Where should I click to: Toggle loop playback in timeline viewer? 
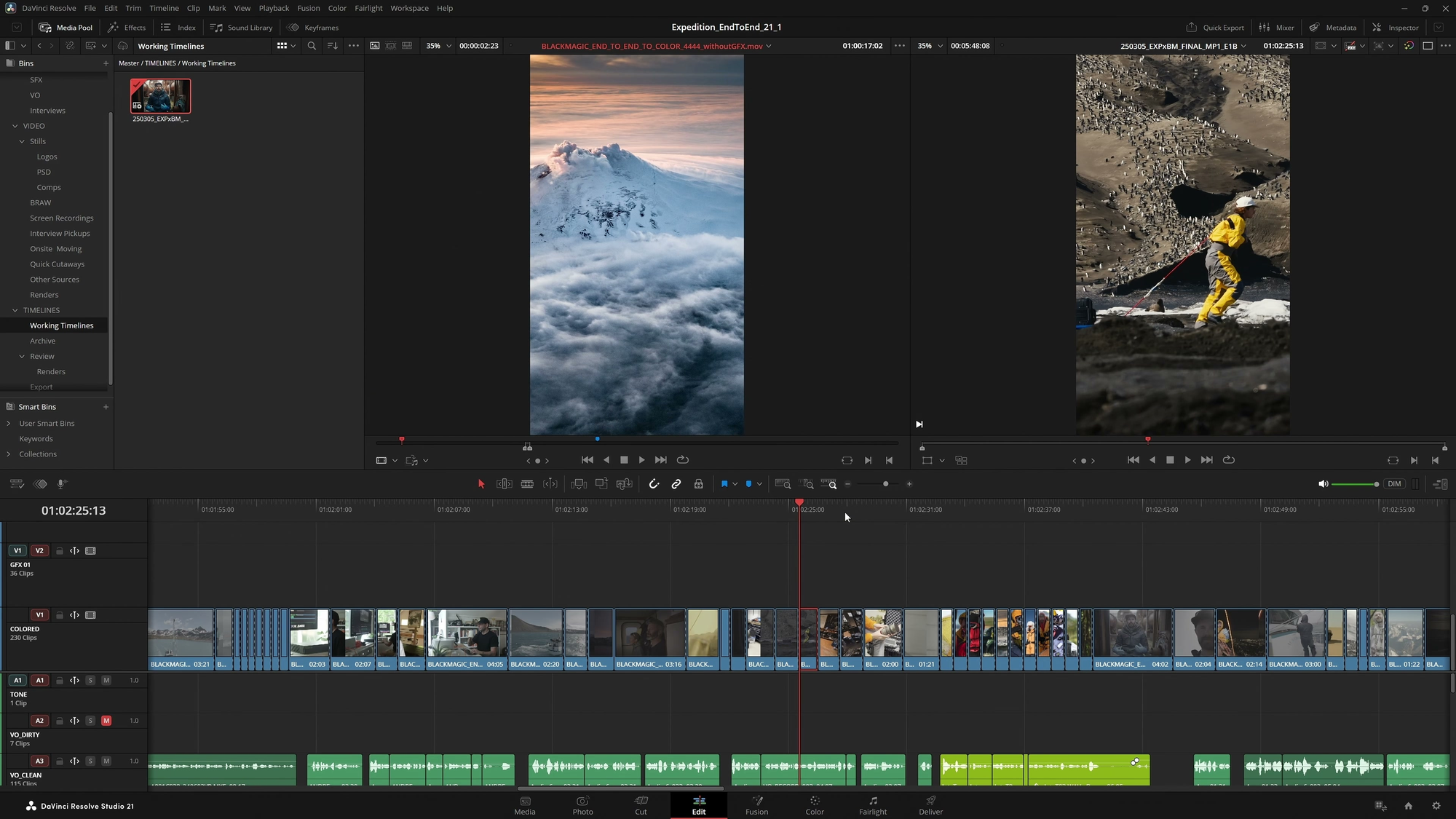pyautogui.click(x=1229, y=460)
